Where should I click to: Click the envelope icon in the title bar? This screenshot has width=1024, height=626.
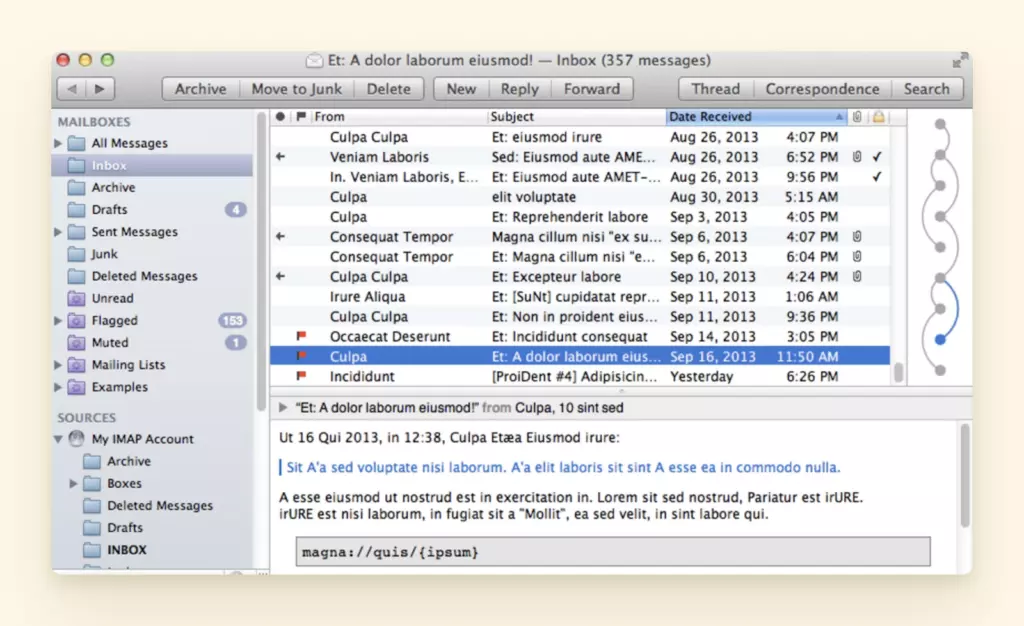tap(314, 61)
